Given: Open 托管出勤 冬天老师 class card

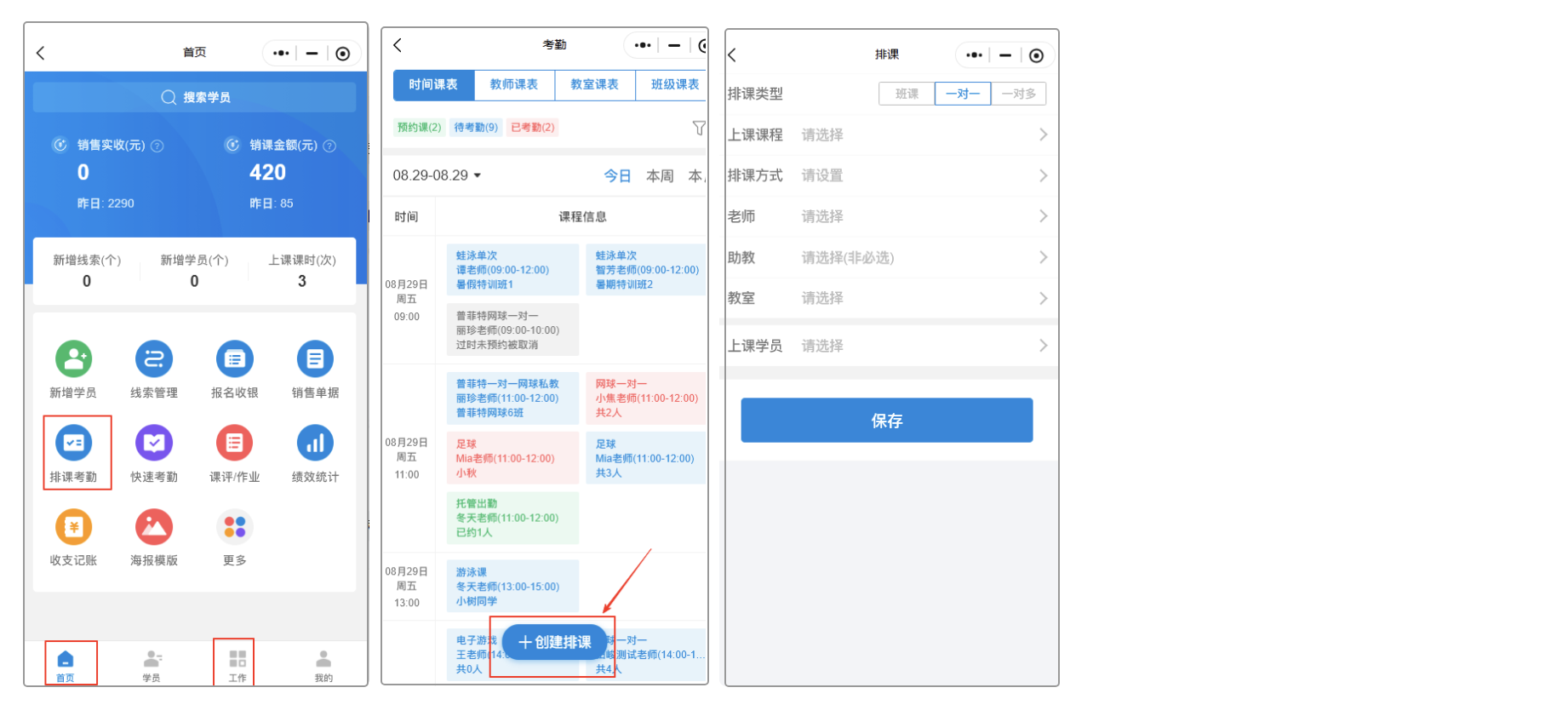Looking at the screenshot, I should point(512,518).
